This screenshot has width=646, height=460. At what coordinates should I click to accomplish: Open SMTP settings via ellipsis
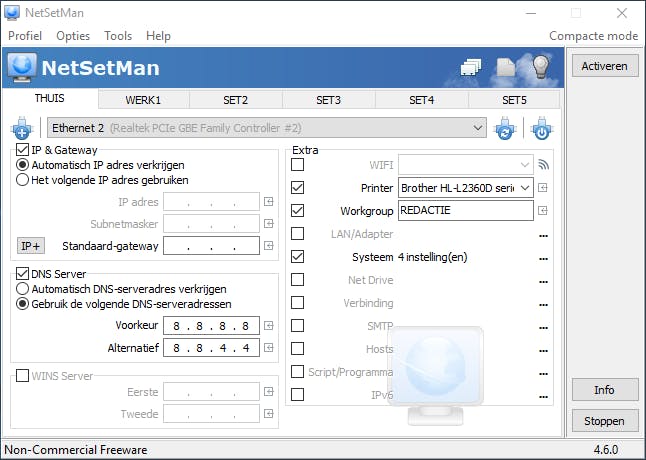[543, 328]
